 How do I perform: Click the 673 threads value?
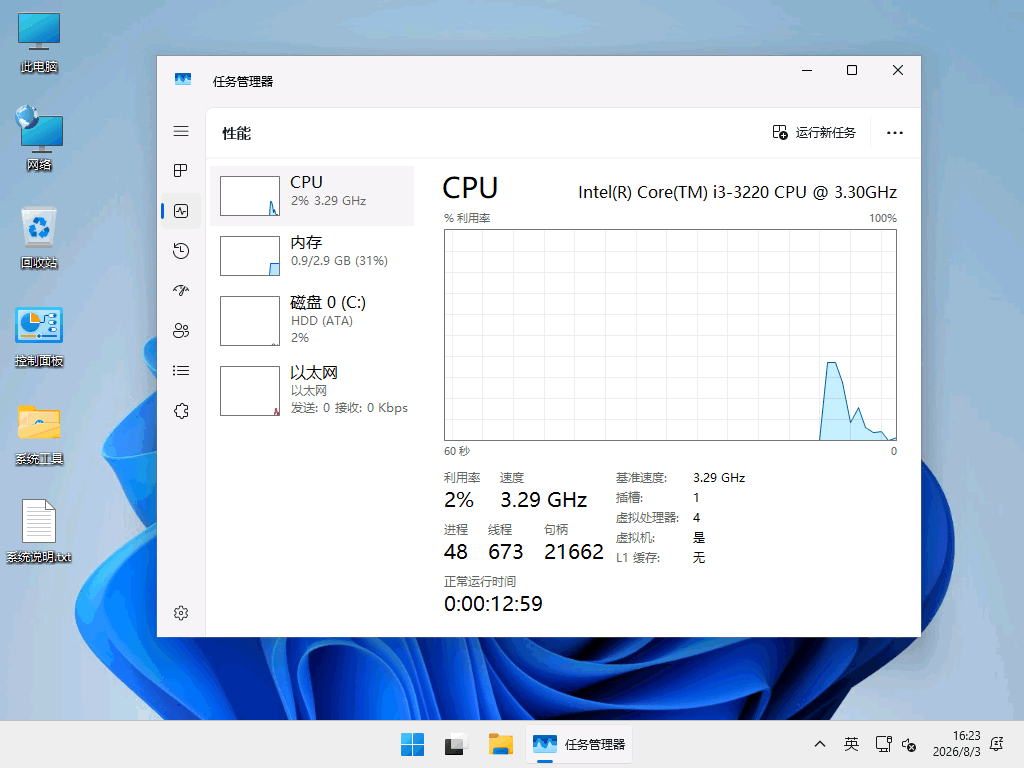(x=505, y=552)
